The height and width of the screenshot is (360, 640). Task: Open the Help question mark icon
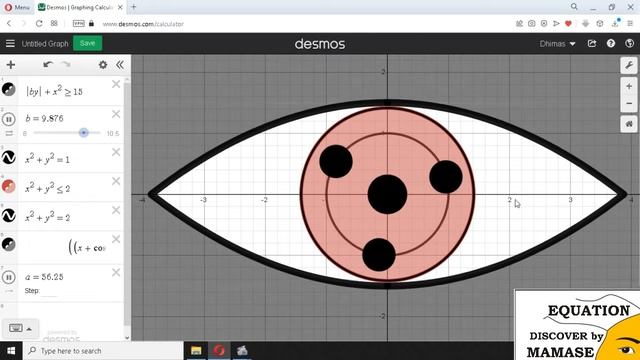611,43
